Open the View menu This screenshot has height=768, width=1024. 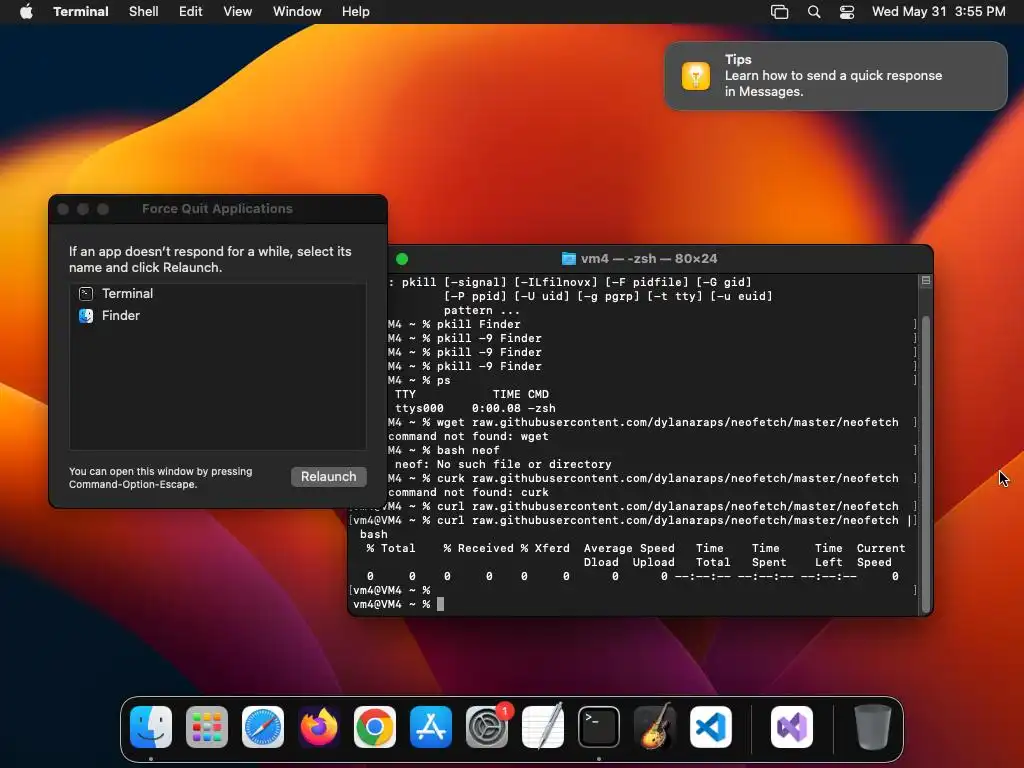point(238,12)
